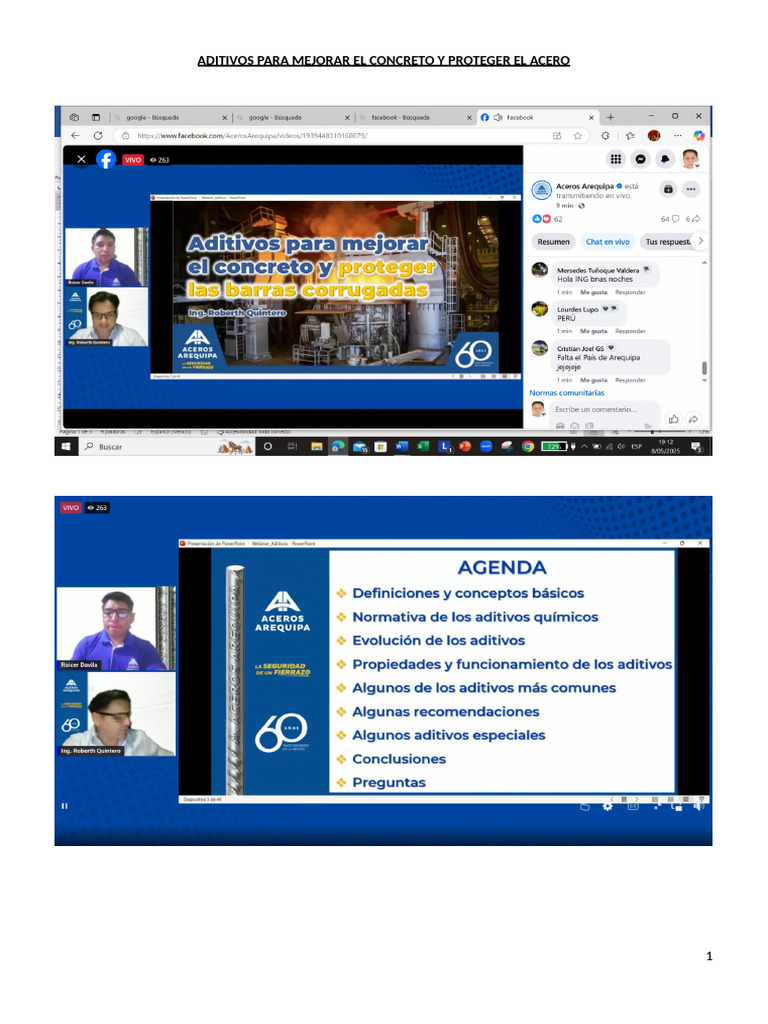The width and height of the screenshot is (768, 1024).
Task: Switch to the facebook - Búsqueda tab
Action: 415,118
